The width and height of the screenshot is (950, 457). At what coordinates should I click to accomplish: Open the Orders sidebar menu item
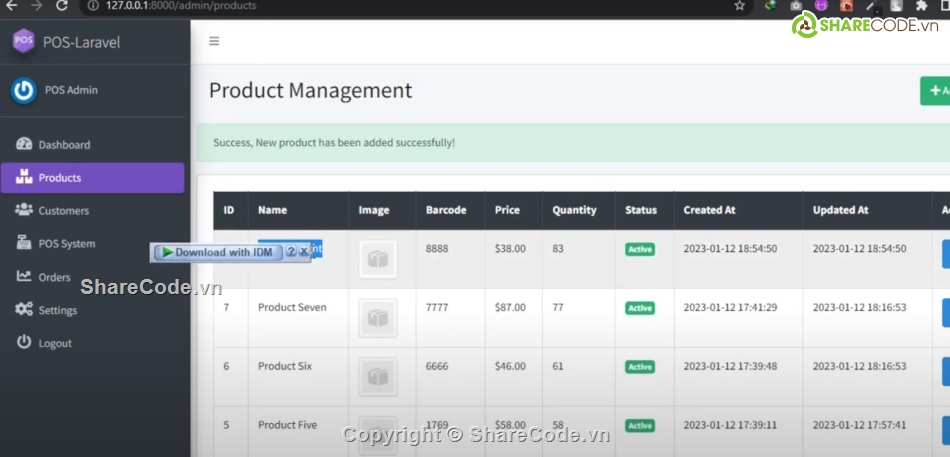(x=54, y=277)
